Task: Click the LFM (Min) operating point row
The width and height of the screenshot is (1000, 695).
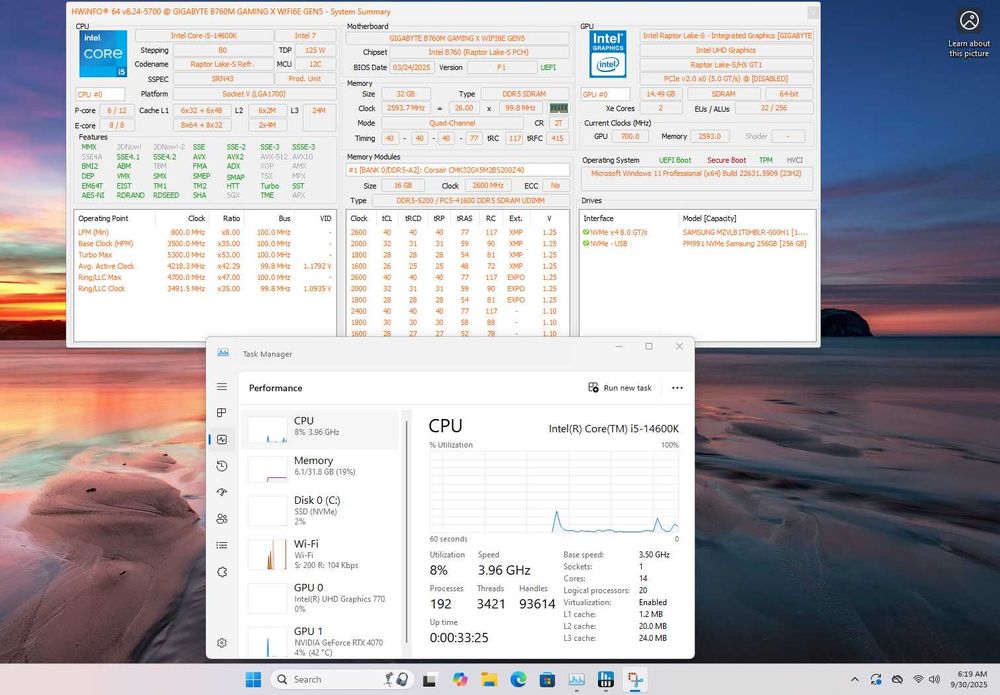Action: click(205, 232)
